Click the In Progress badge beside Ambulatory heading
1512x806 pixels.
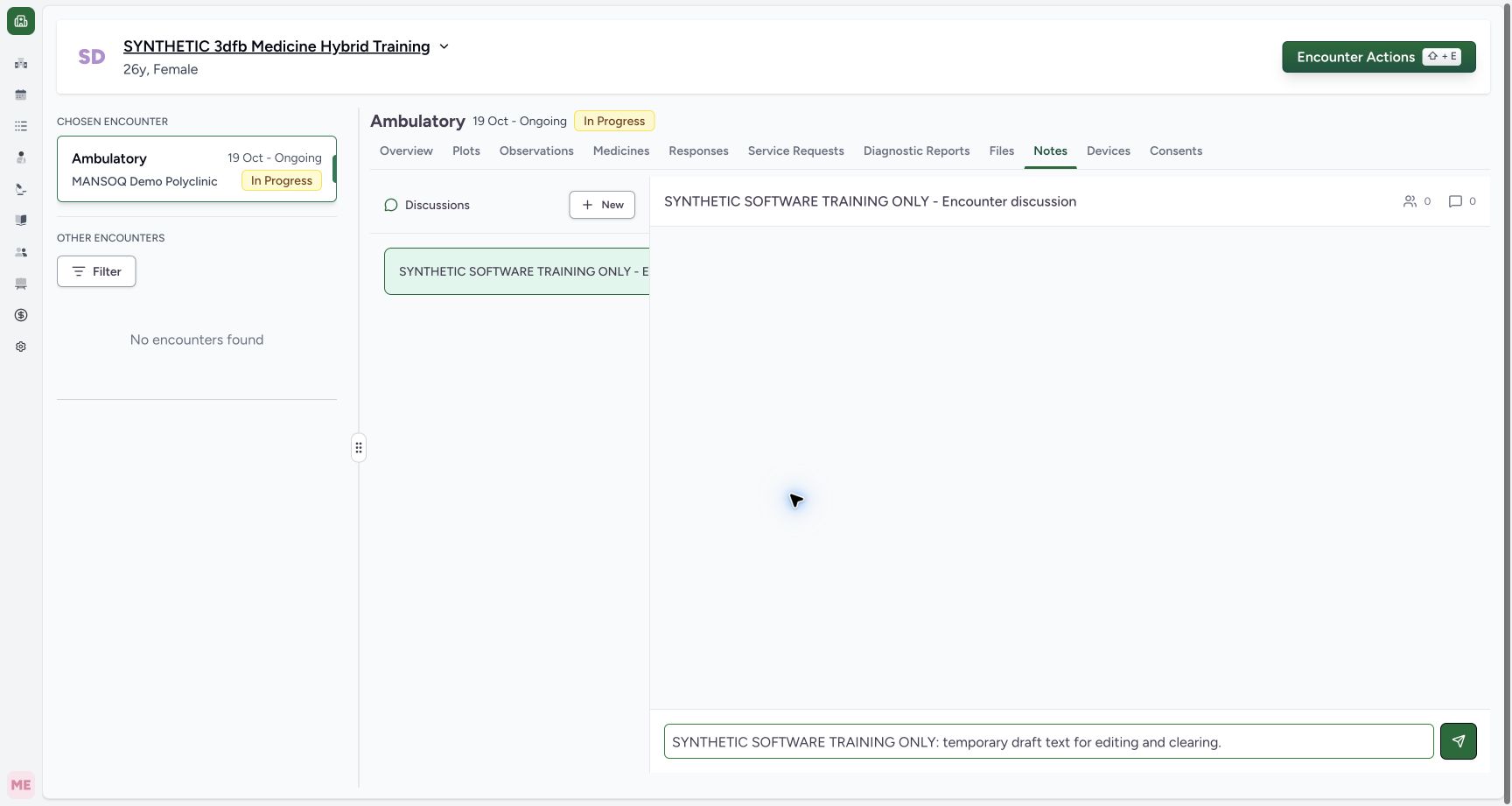coord(614,121)
